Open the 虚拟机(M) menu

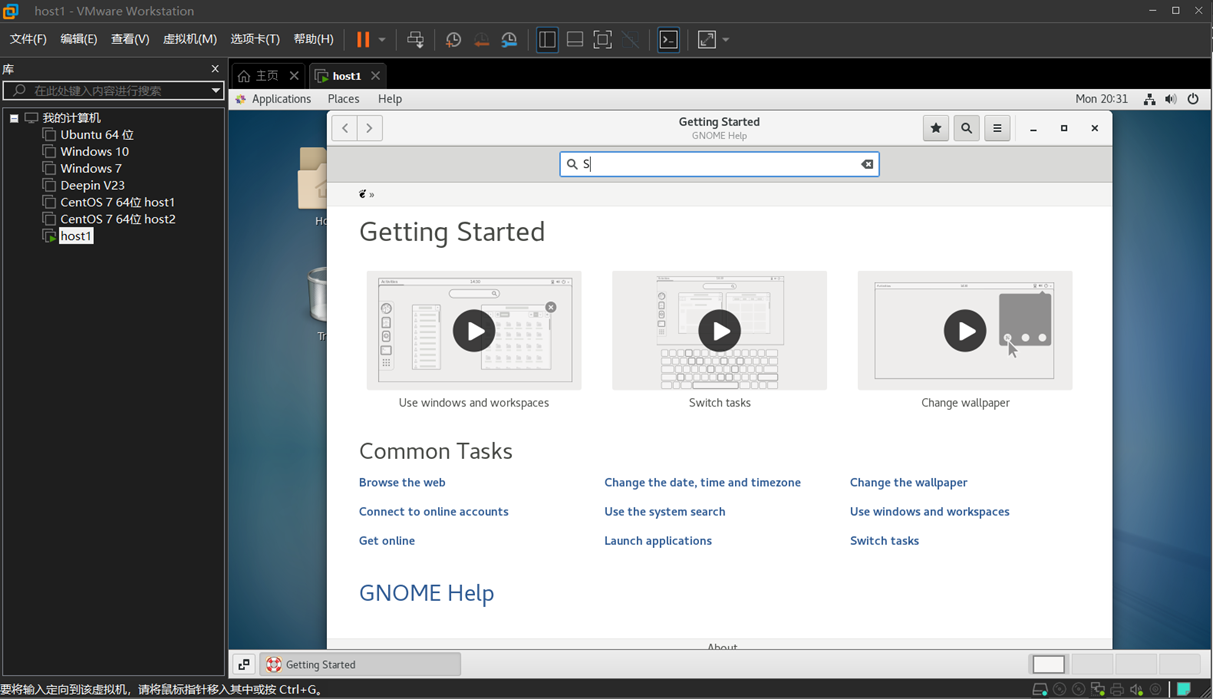pos(189,39)
